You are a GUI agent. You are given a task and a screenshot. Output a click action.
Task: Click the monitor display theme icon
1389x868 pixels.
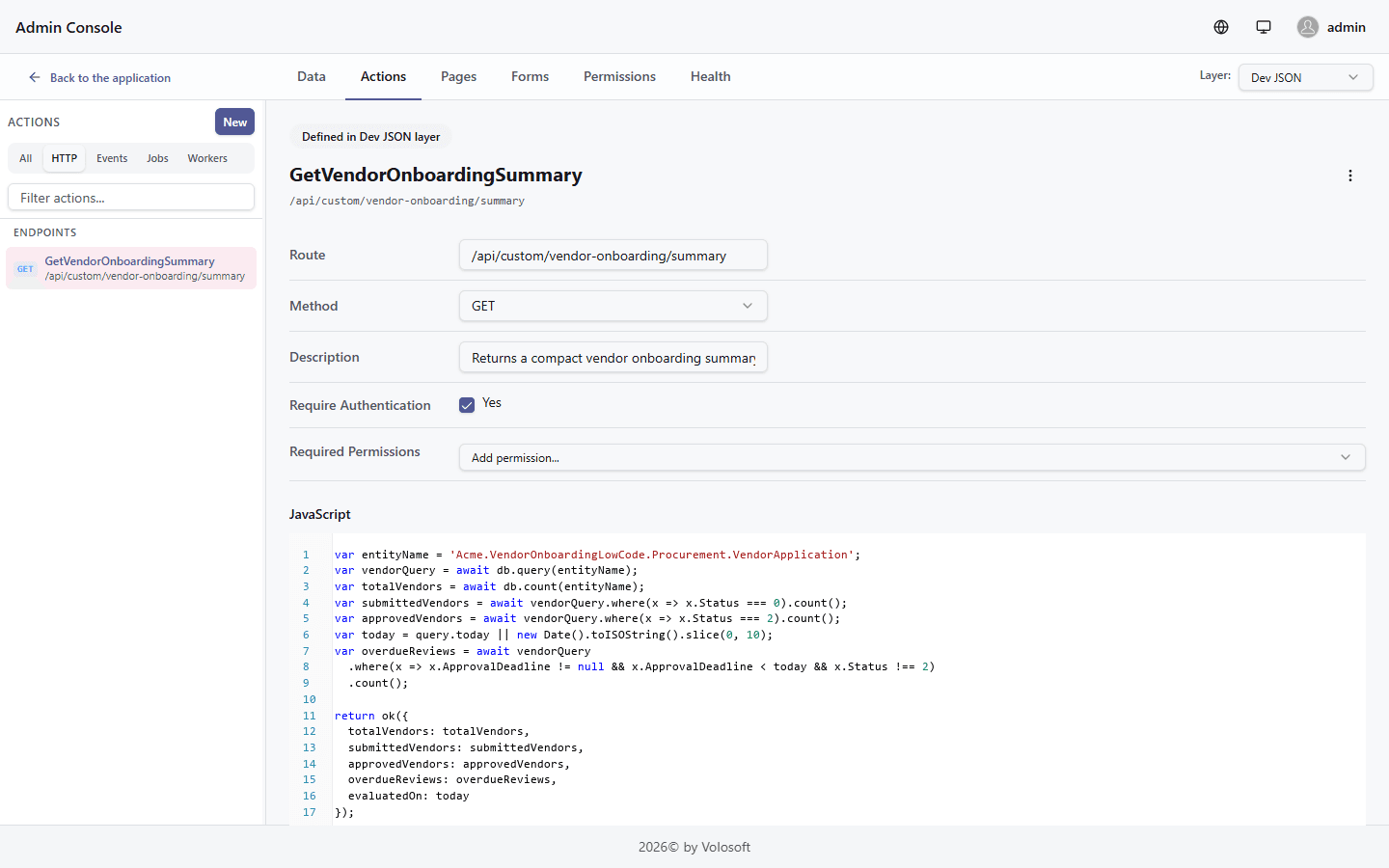tap(1264, 27)
